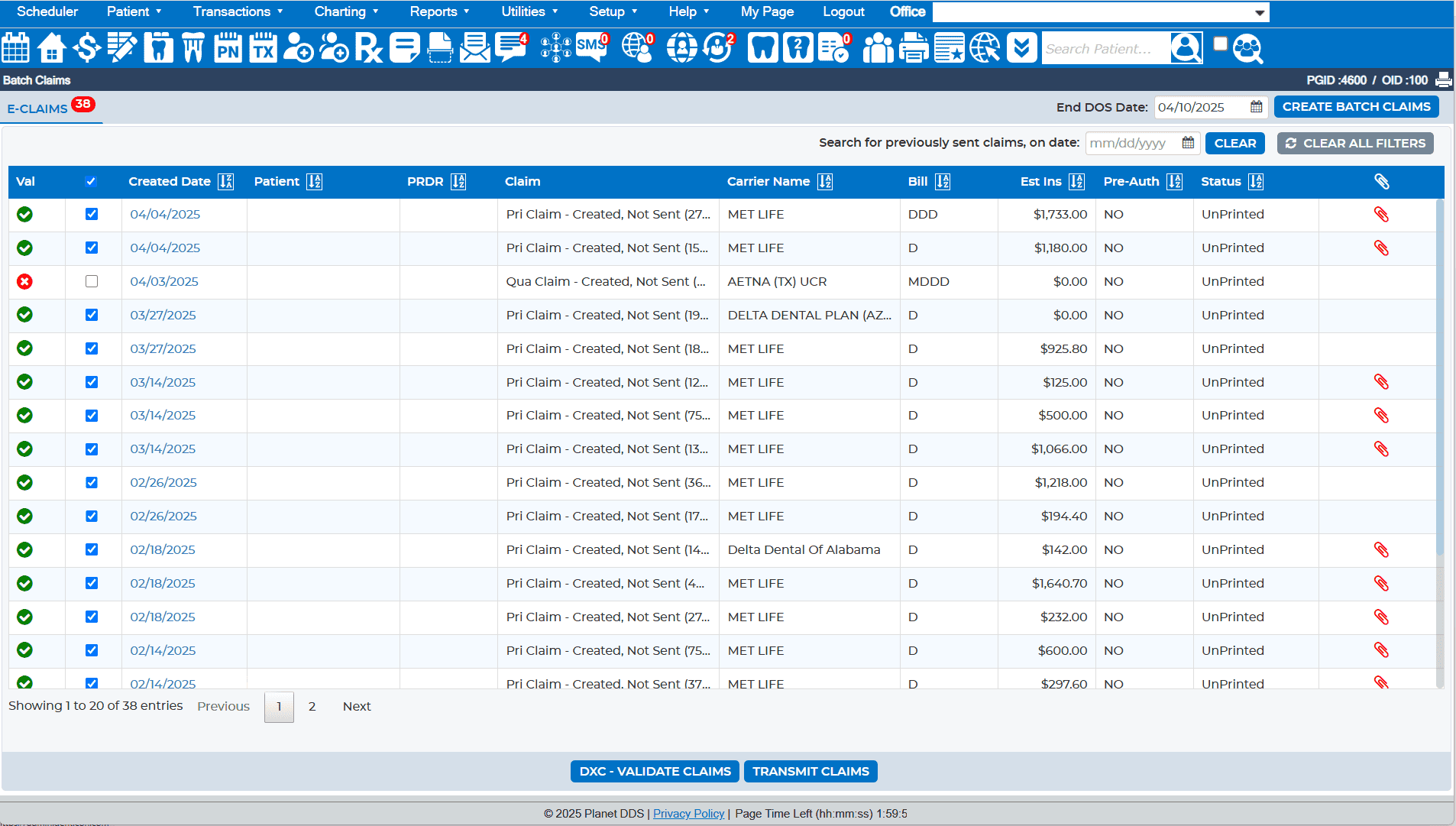Viewport: 1456px width, 826px height.
Task: Open the Rx prescription icon
Action: pyautogui.click(x=368, y=48)
